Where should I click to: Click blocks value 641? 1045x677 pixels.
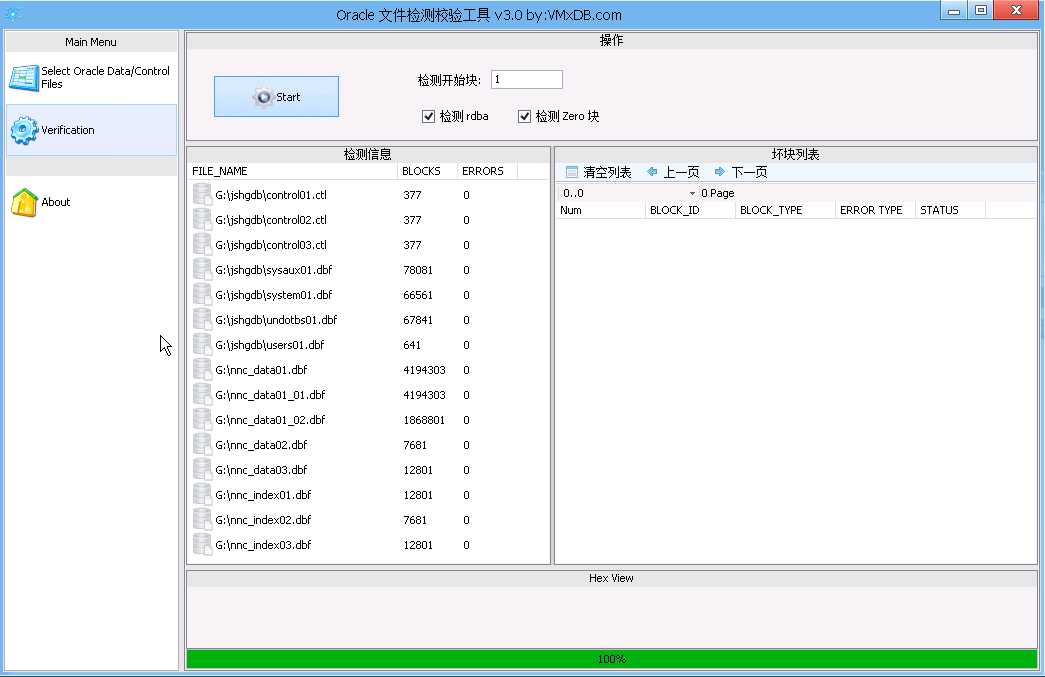click(x=412, y=344)
